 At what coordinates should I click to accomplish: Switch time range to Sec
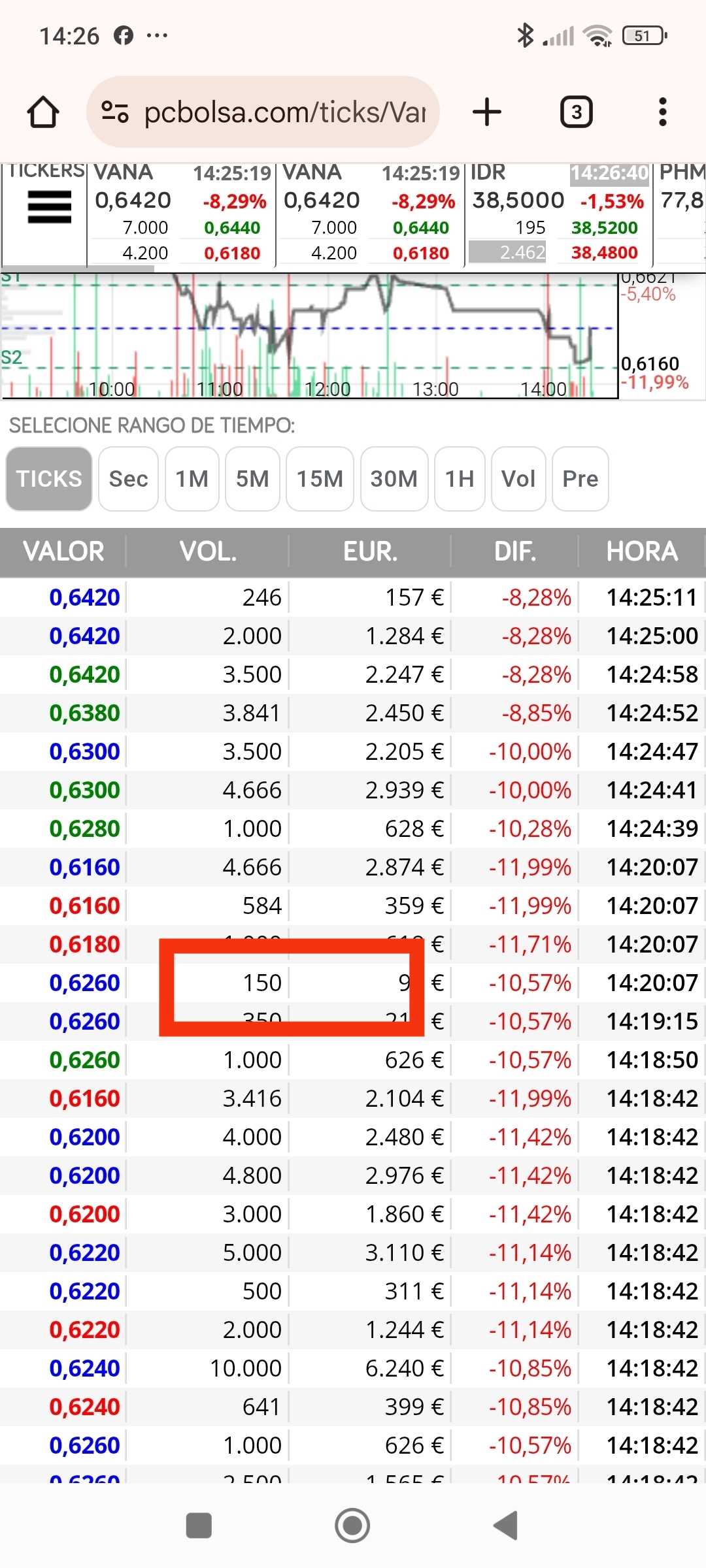128,479
